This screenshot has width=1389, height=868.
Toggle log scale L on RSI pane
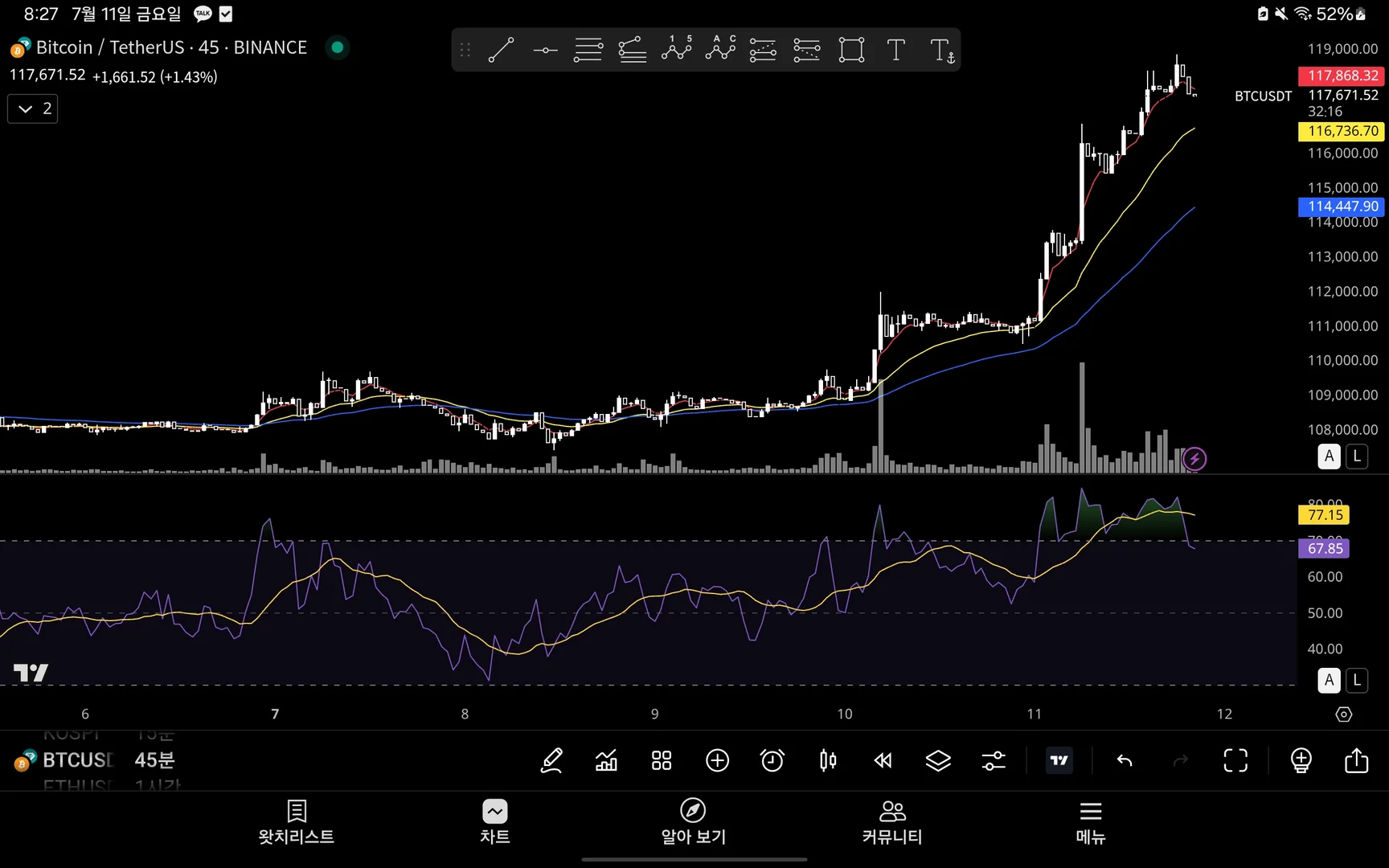pos(1357,681)
